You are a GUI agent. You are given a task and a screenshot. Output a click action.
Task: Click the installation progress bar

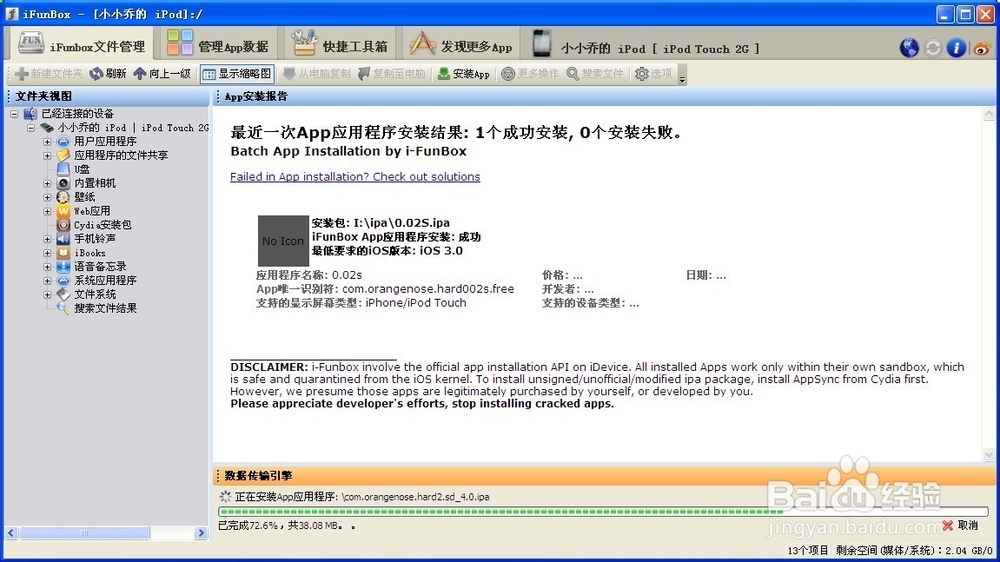click(603, 512)
